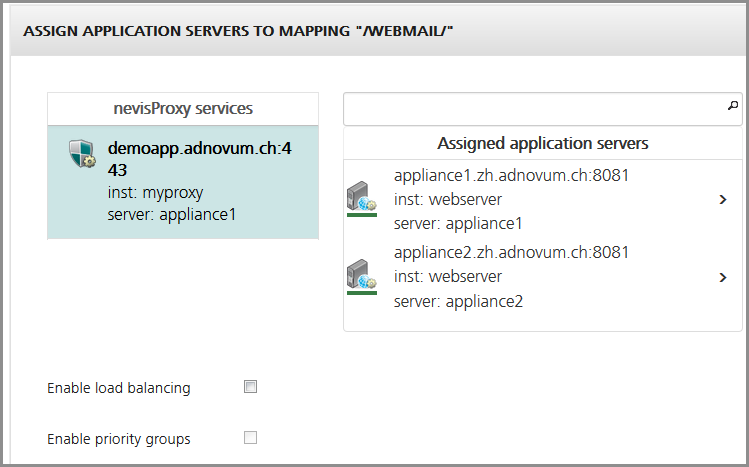Focus the application server search field

[543, 109]
